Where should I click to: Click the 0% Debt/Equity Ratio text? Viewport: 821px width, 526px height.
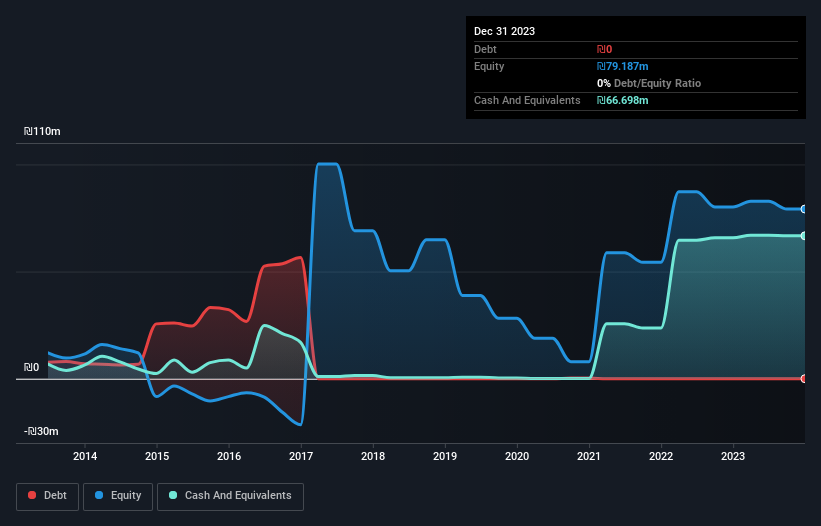[649, 83]
